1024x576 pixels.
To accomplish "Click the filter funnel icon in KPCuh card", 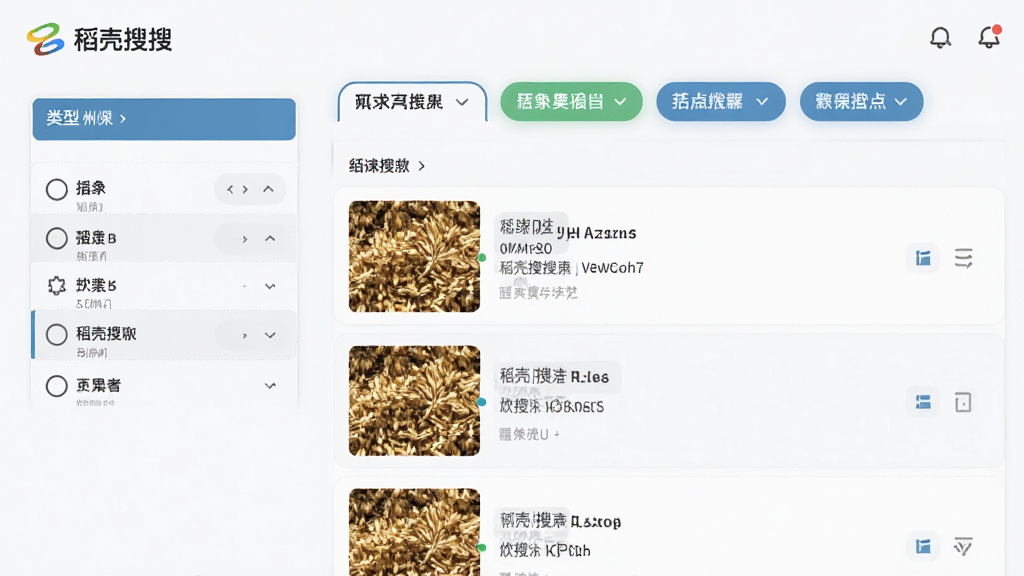I will (x=963, y=547).
